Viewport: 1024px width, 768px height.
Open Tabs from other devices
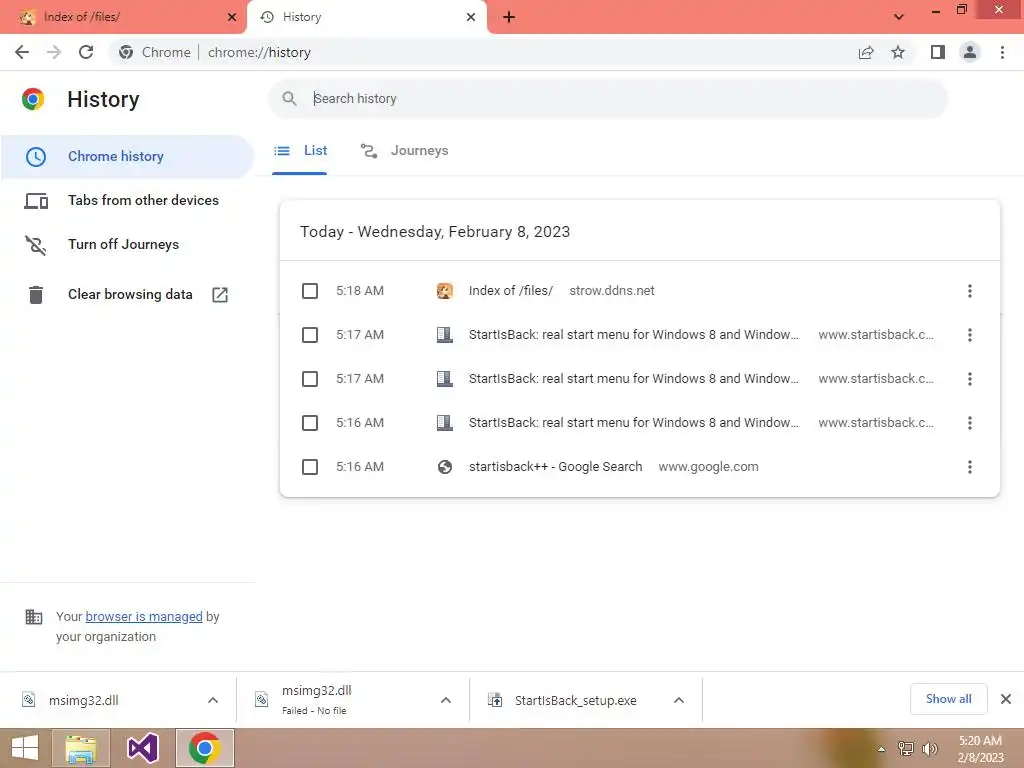pyautogui.click(x=127, y=200)
